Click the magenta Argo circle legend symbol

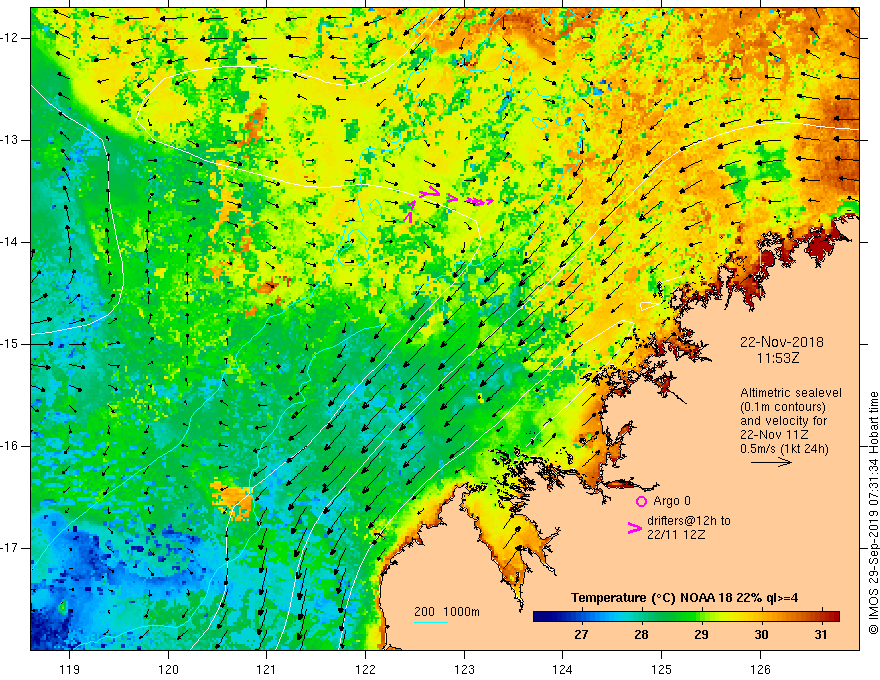tap(641, 501)
